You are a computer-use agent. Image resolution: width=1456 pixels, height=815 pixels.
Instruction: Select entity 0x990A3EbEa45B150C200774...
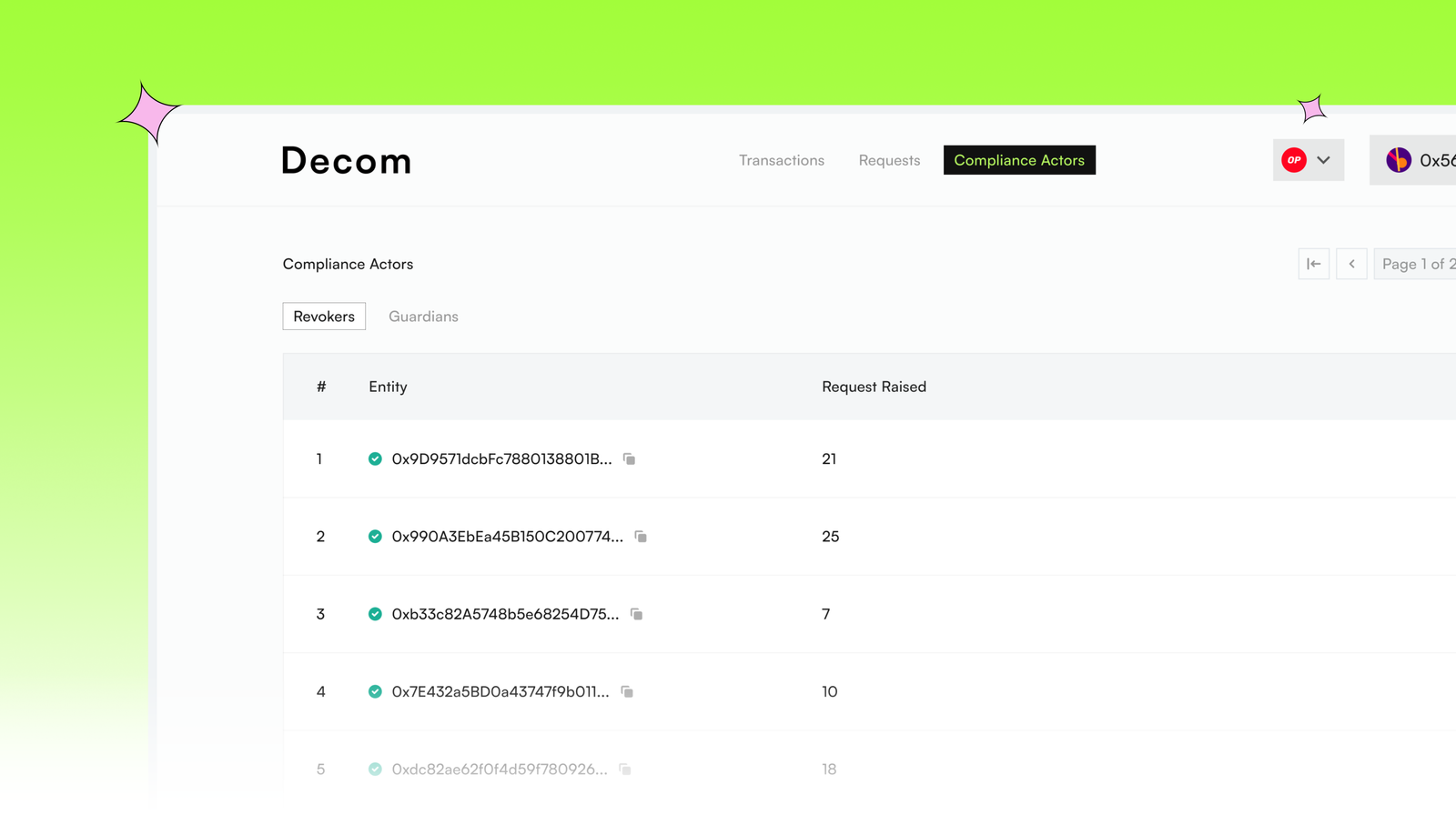(x=508, y=537)
